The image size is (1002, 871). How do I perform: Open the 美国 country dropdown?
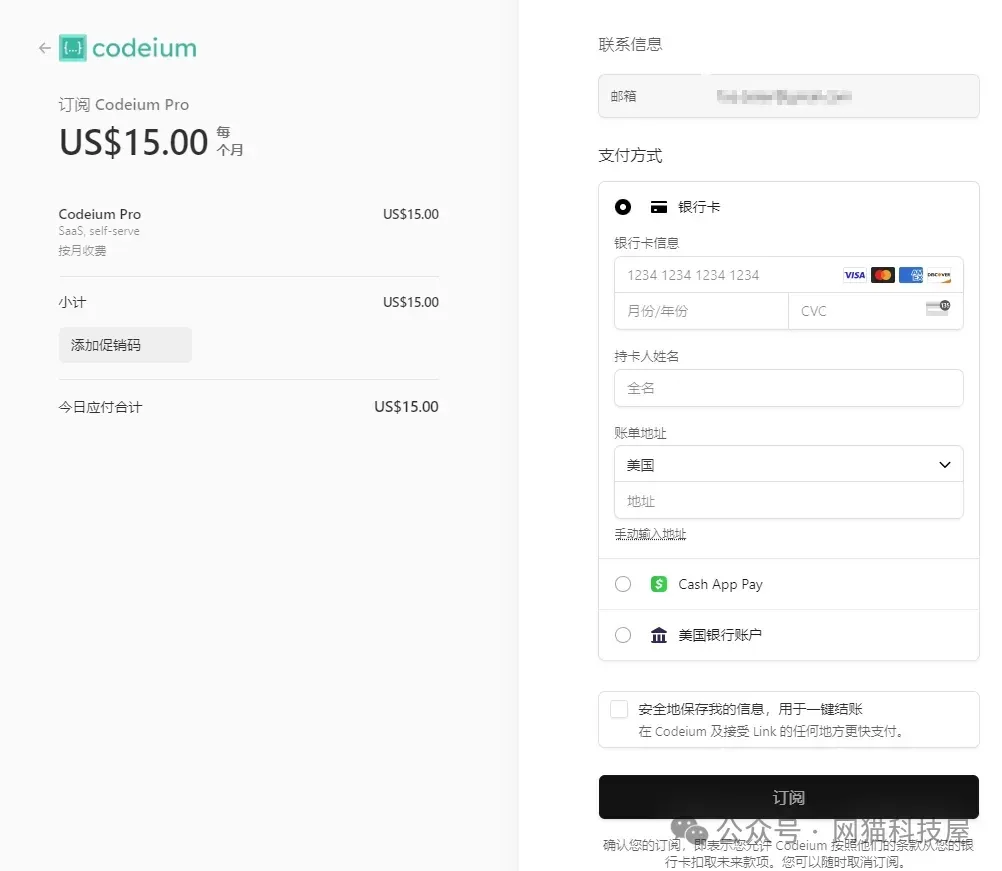coord(788,465)
